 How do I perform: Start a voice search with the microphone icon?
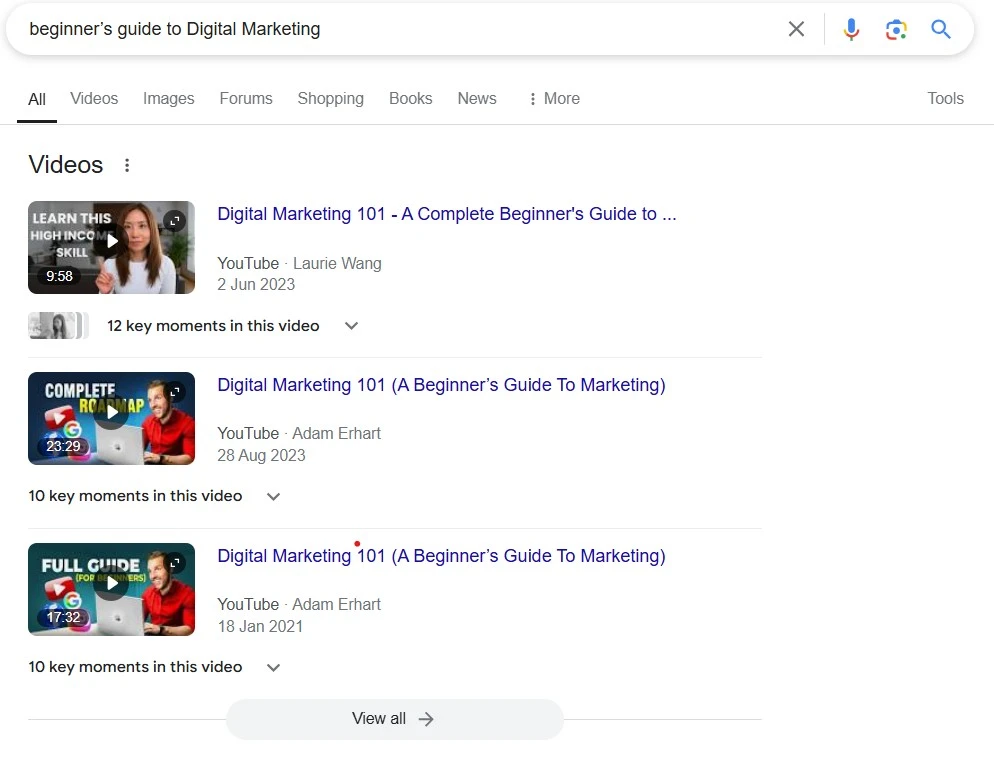point(851,29)
